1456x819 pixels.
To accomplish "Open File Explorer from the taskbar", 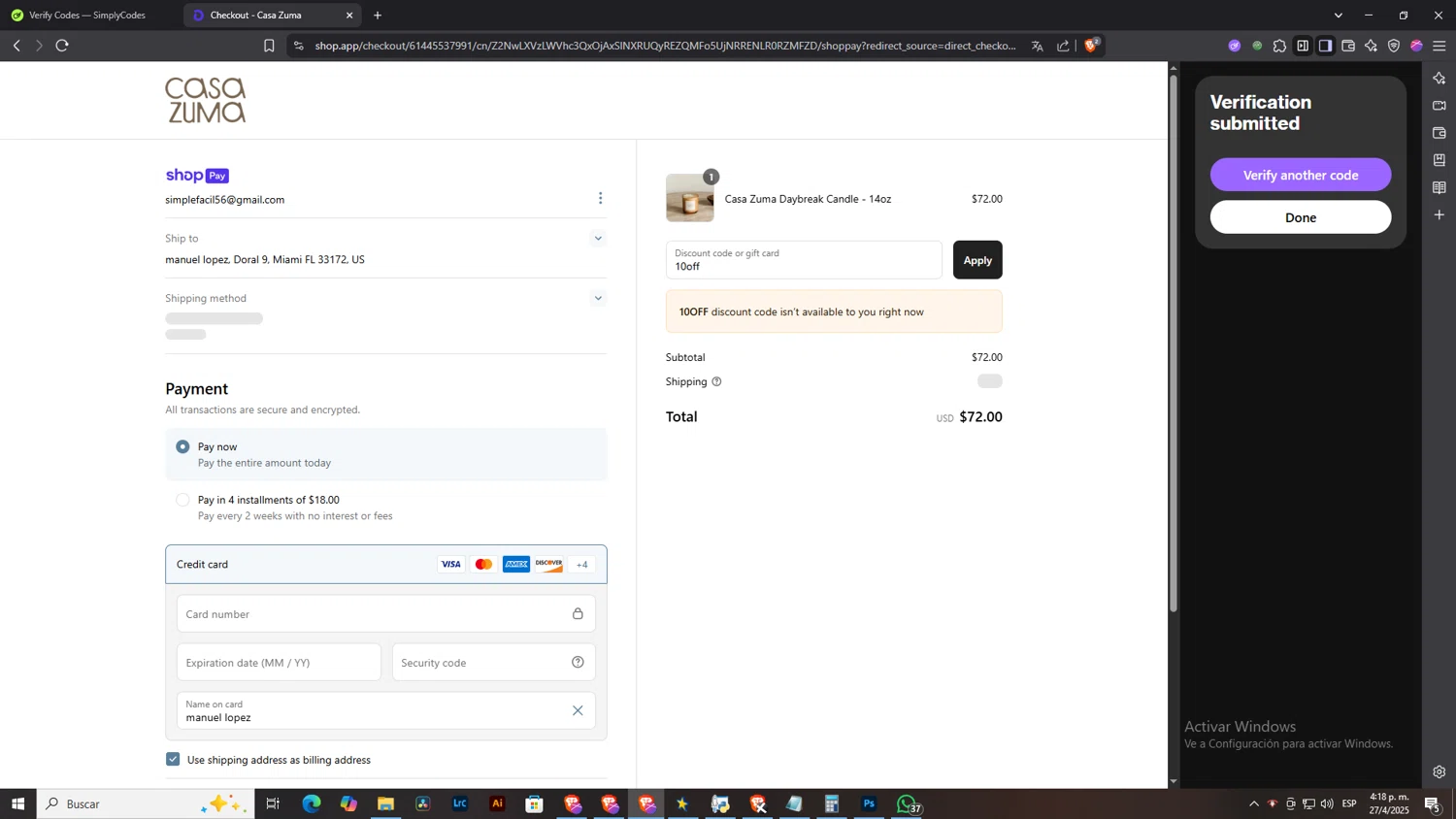I will [385, 803].
